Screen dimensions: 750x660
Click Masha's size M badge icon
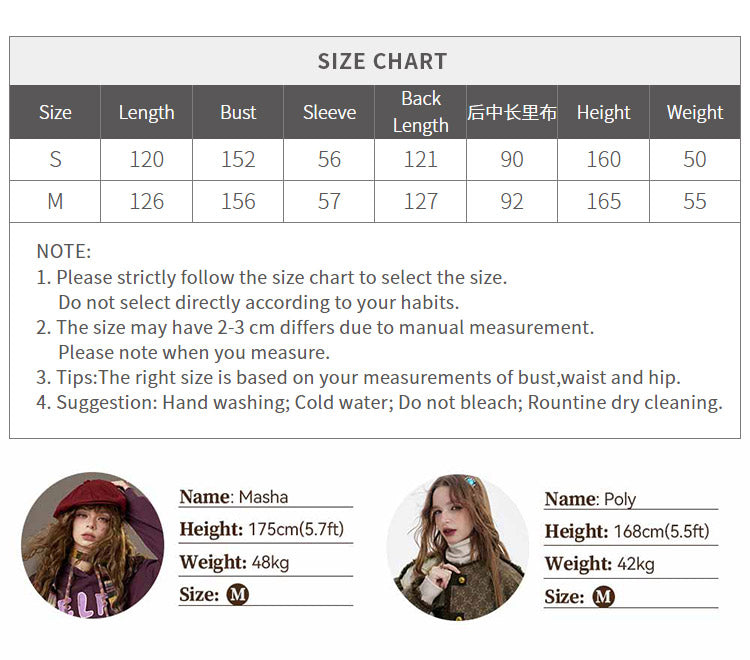pos(238,594)
